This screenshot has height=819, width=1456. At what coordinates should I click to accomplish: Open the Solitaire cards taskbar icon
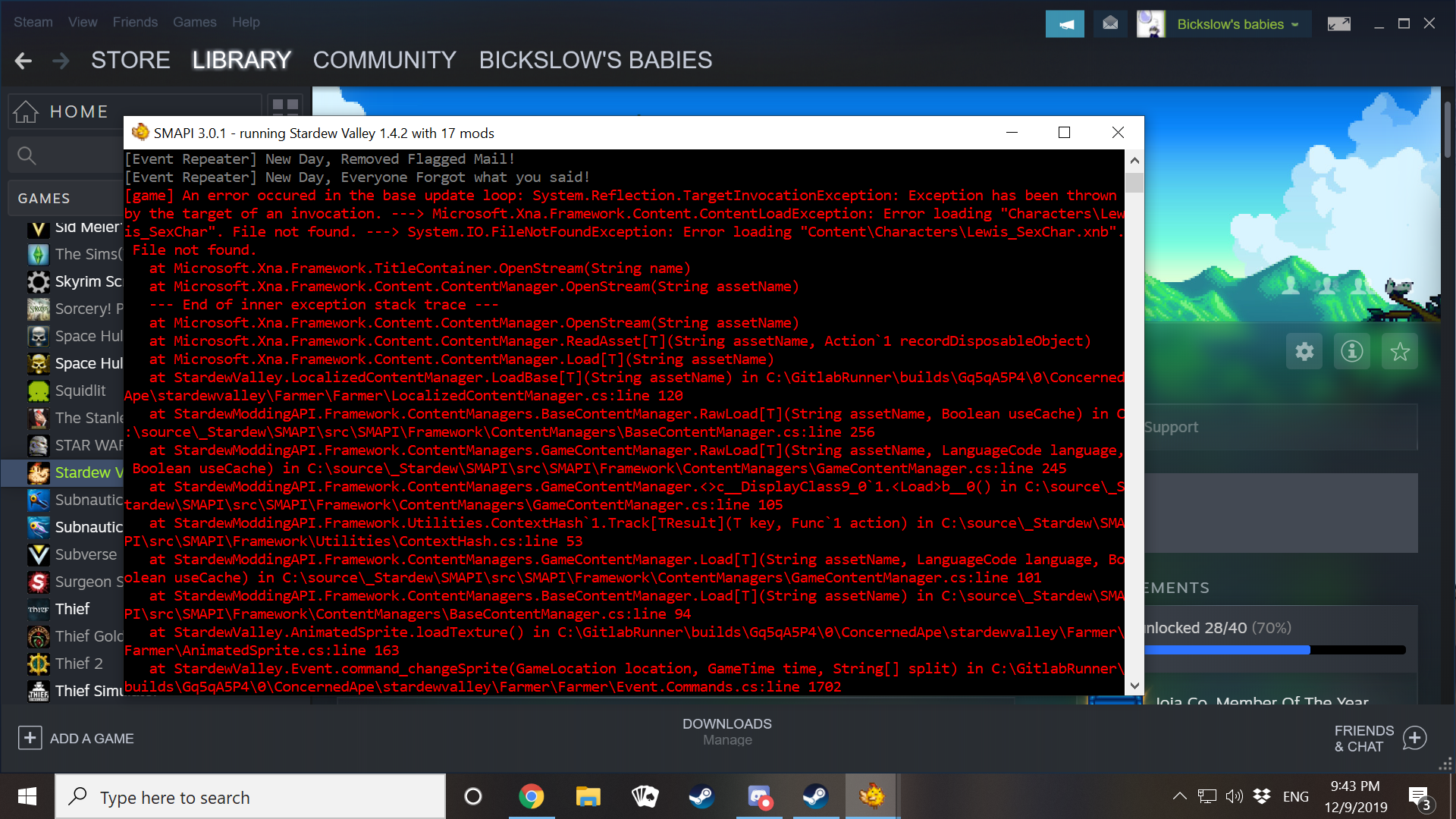(x=645, y=796)
